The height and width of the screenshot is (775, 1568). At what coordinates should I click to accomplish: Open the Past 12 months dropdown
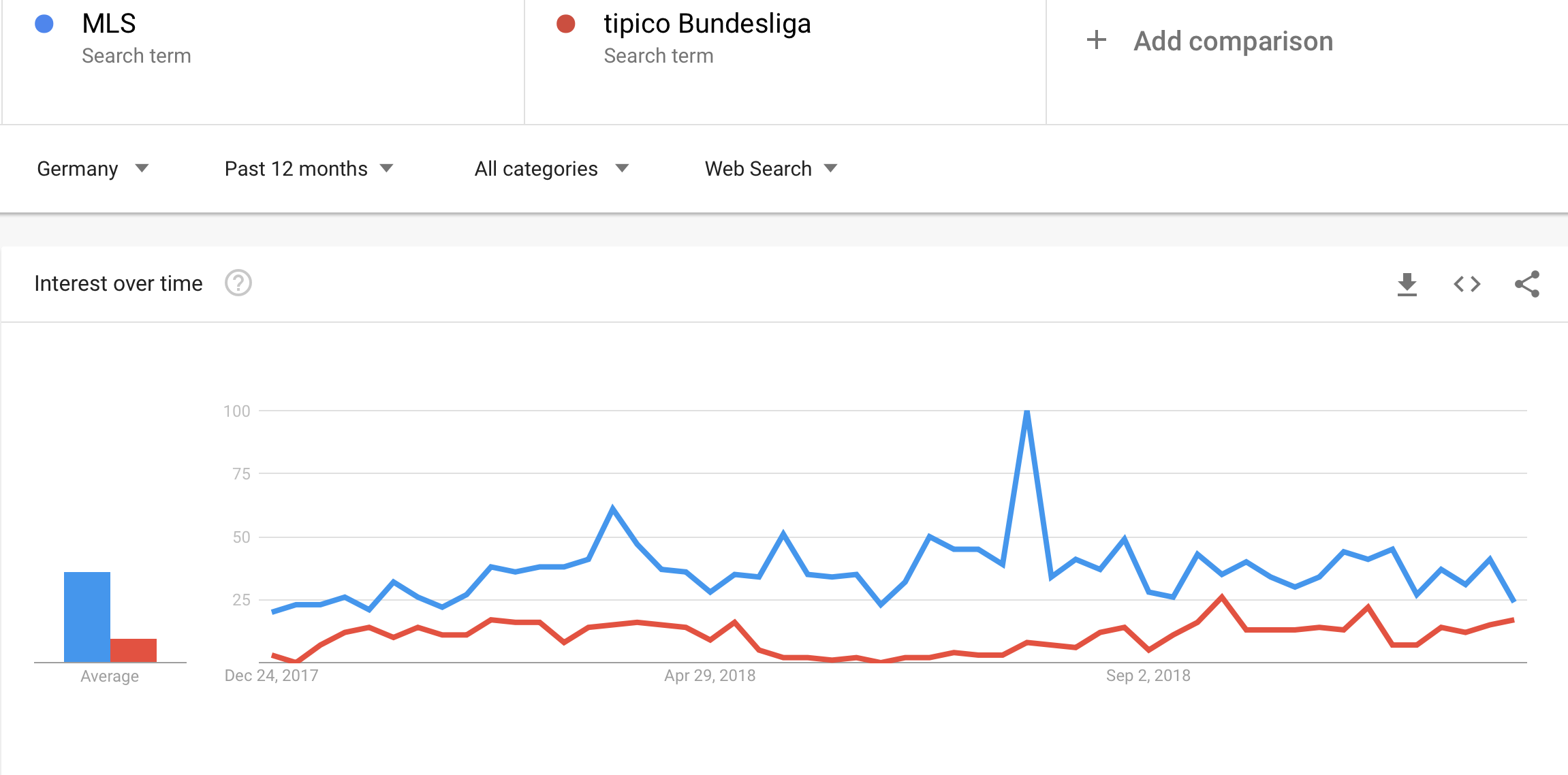click(309, 168)
